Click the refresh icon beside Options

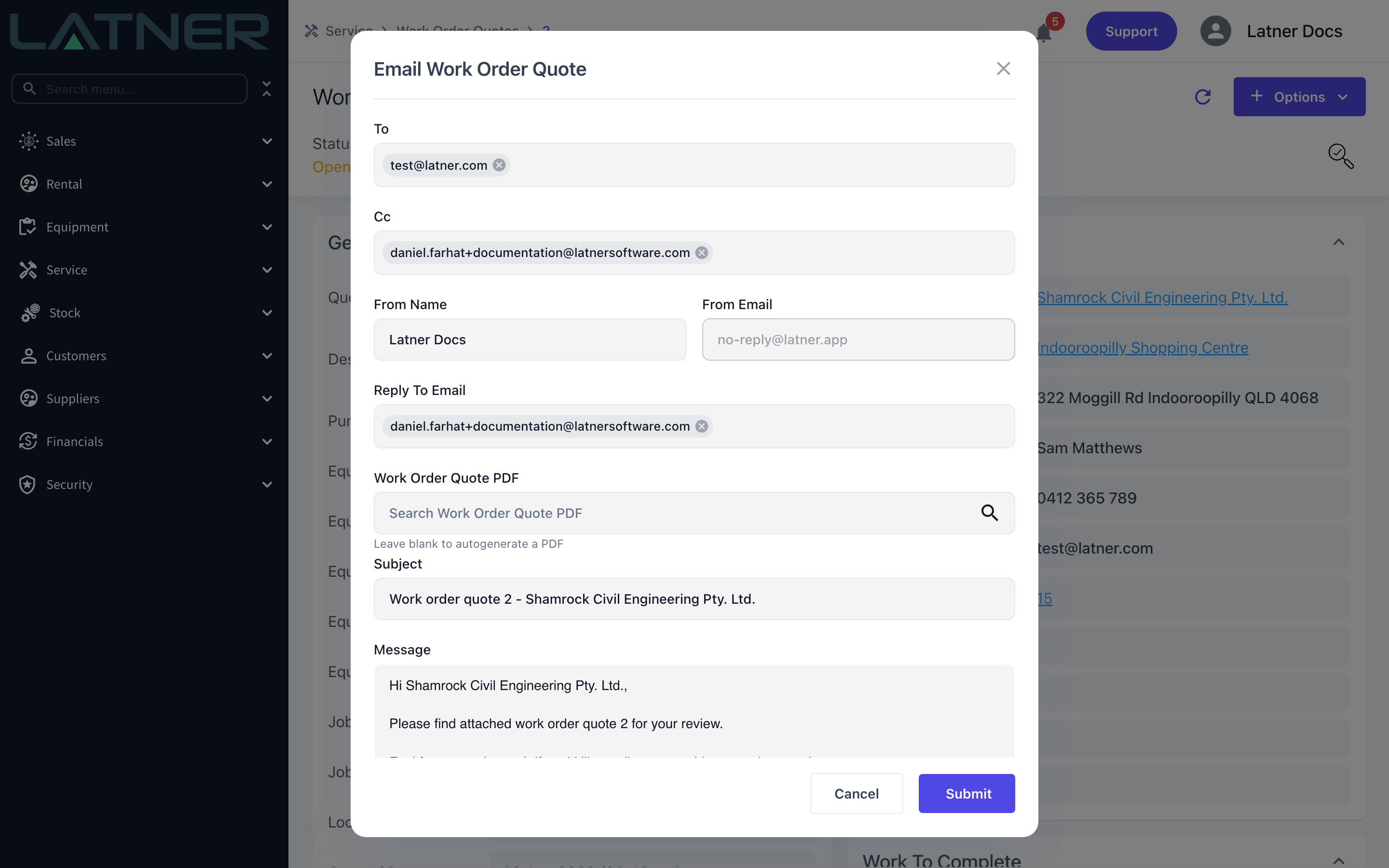click(x=1202, y=96)
